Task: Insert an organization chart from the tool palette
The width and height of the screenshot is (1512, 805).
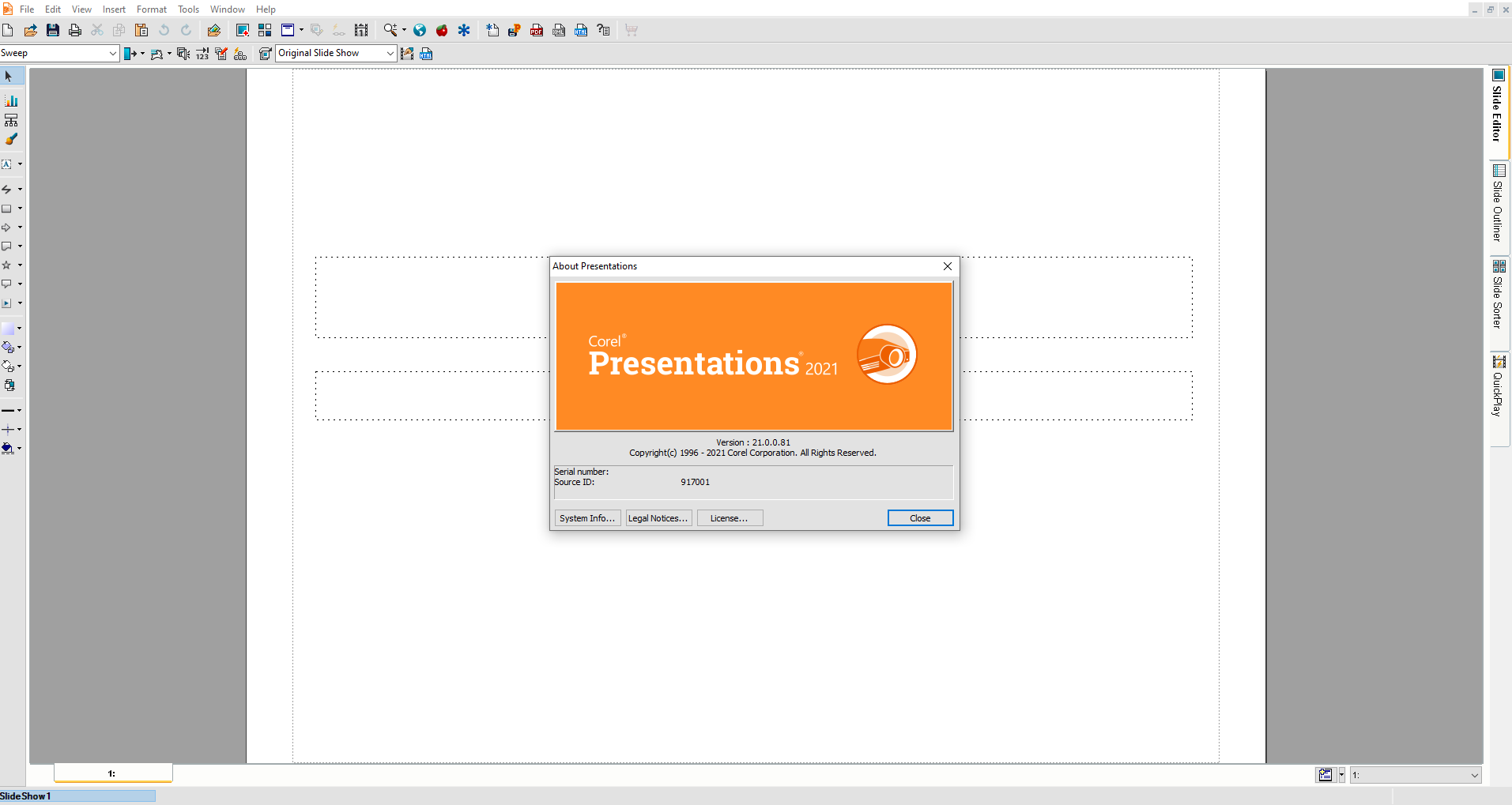Action: pyautogui.click(x=11, y=120)
